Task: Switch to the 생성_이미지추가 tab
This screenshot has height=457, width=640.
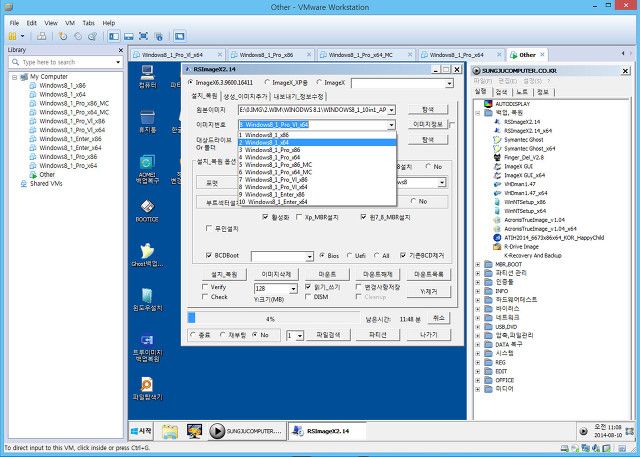Action: click(x=245, y=96)
